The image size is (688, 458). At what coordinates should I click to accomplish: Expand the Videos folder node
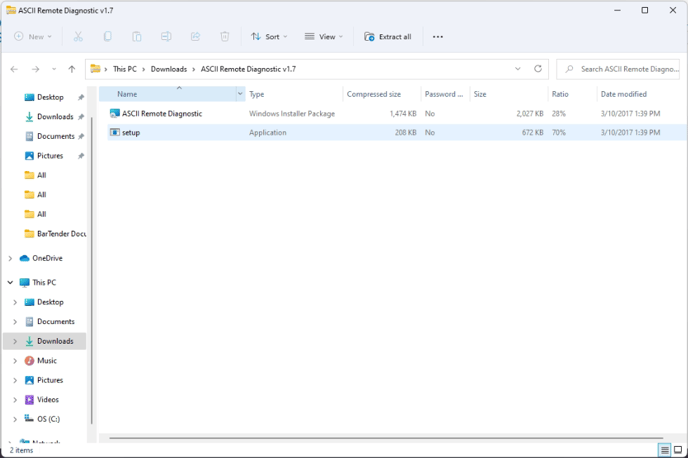[15, 400]
